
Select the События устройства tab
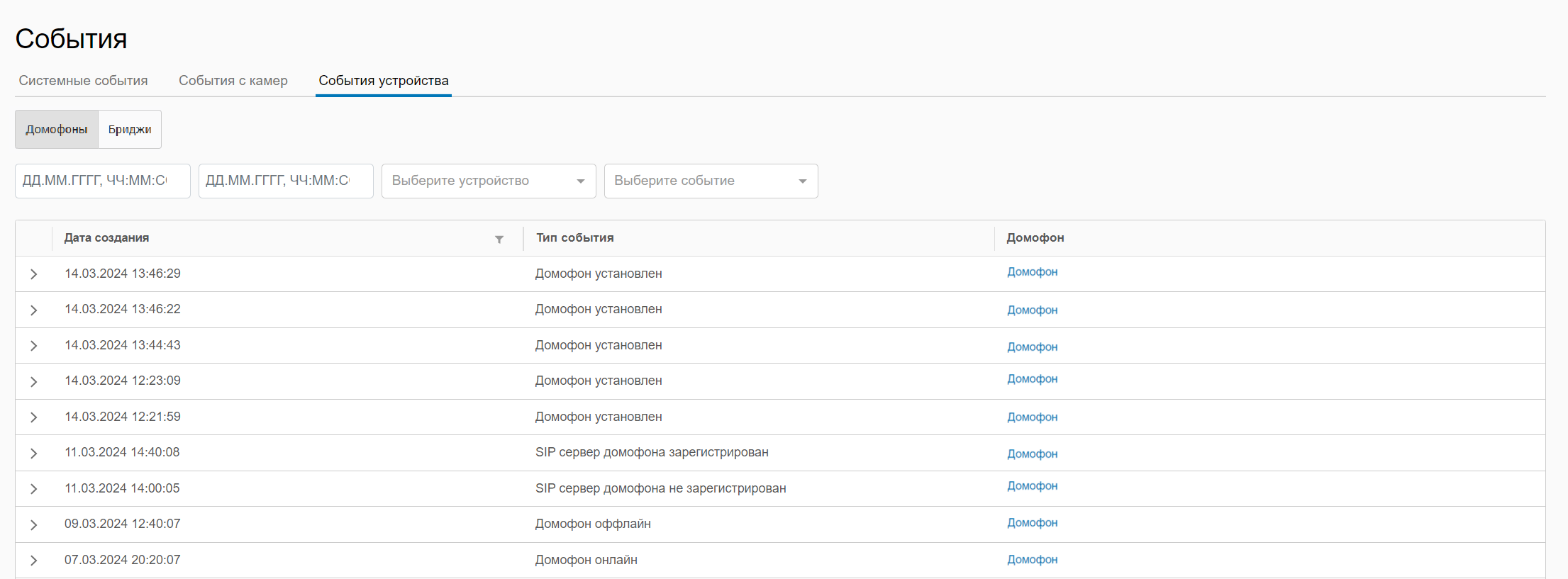(x=383, y=81)
